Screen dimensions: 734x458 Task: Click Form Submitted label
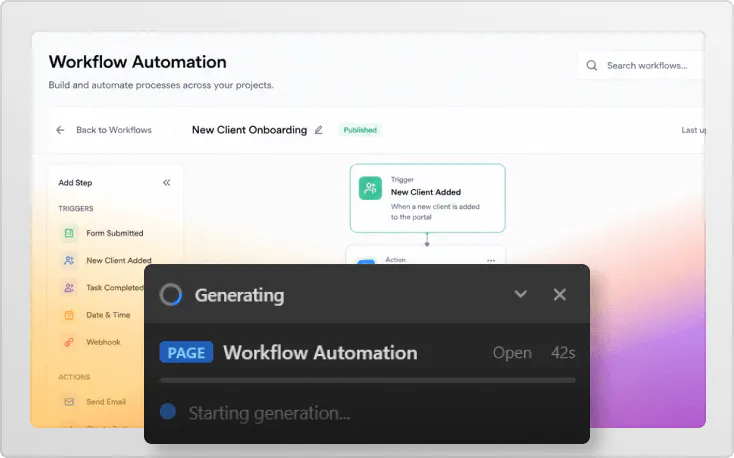coord(115,233)
